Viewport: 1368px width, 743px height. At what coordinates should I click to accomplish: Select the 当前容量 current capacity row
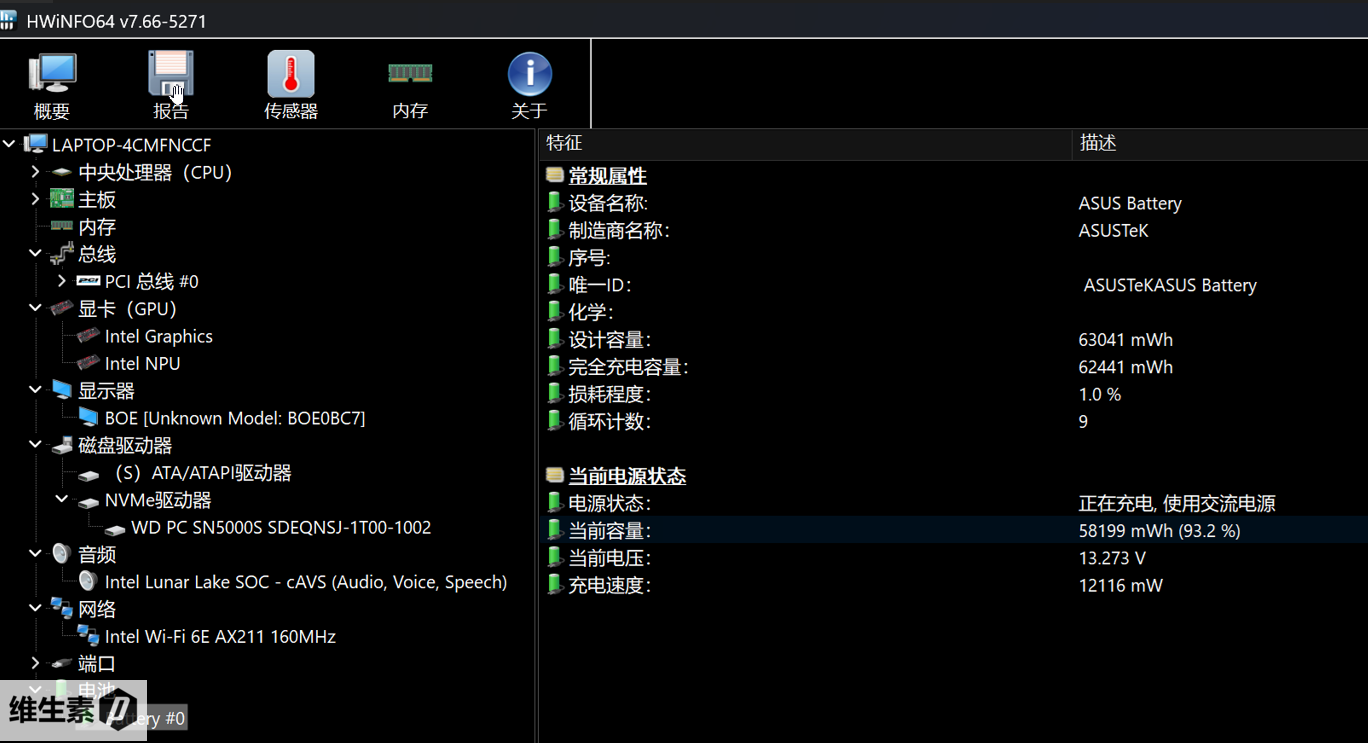609,531
